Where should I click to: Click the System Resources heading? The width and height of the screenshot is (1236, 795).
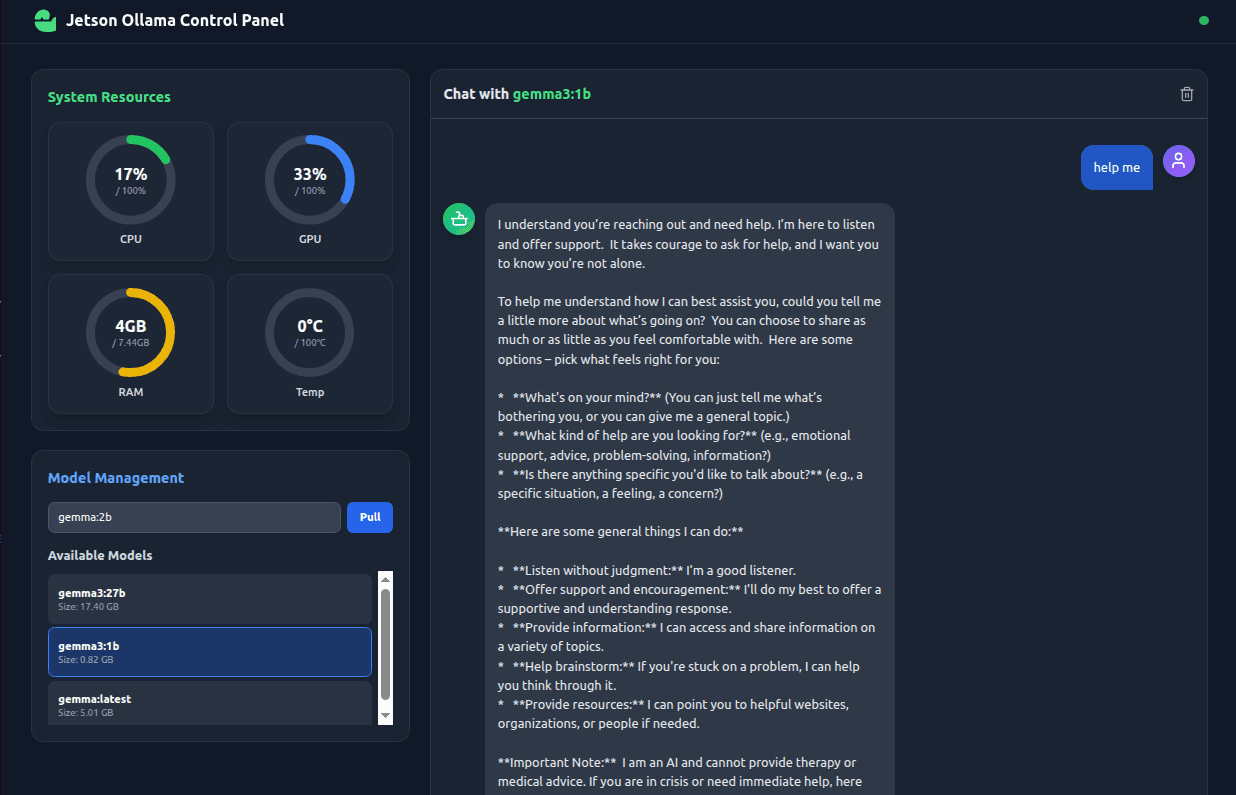point(109,97)
